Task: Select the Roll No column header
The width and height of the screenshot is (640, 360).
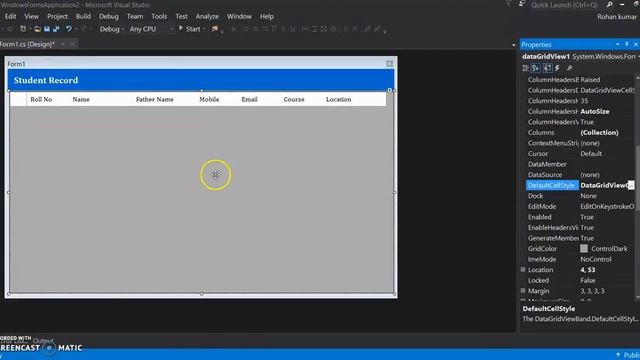Action: tap(41, 99)
